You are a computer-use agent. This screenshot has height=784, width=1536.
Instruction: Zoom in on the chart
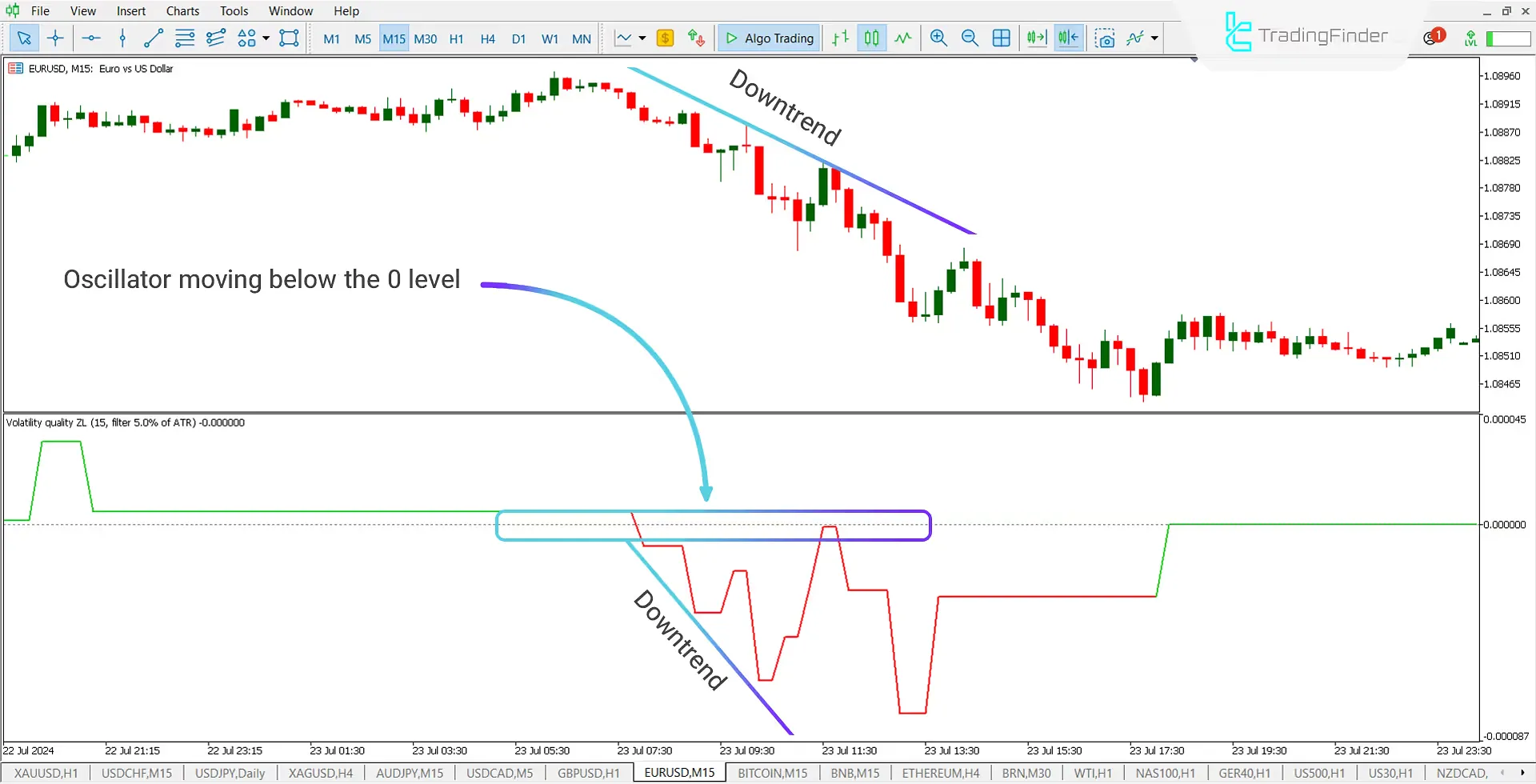[938, 38]
